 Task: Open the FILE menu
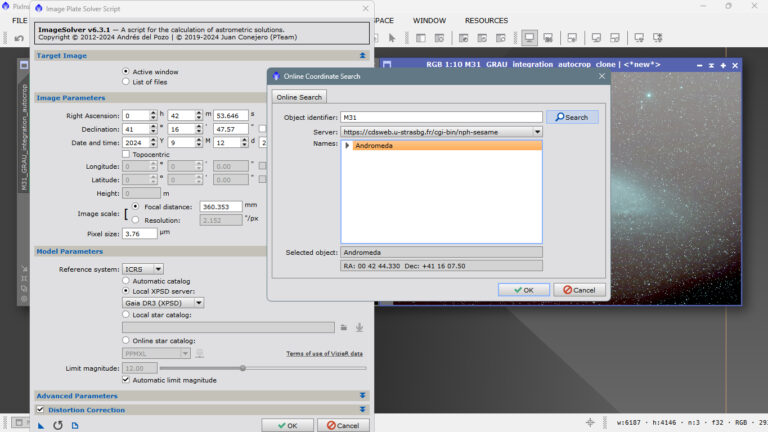click(x=20, y=21)
